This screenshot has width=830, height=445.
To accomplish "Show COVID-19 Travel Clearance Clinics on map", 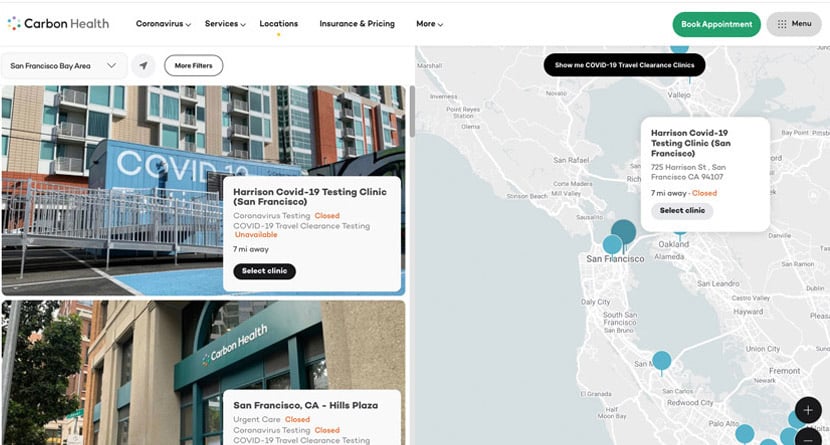I will [x=624, y=65].
